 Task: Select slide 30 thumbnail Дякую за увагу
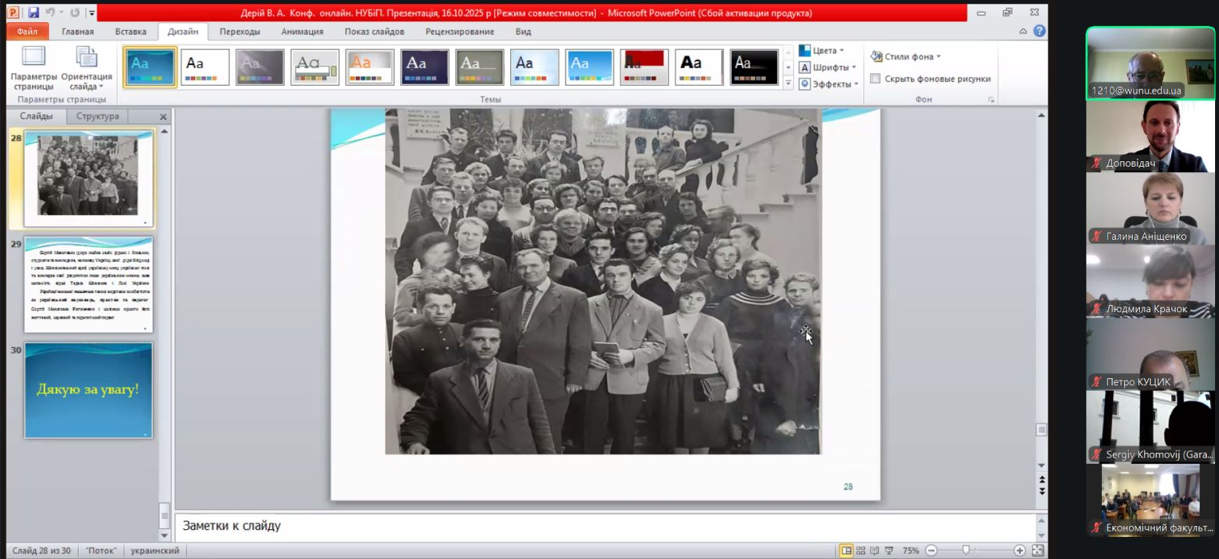point(89,390)
